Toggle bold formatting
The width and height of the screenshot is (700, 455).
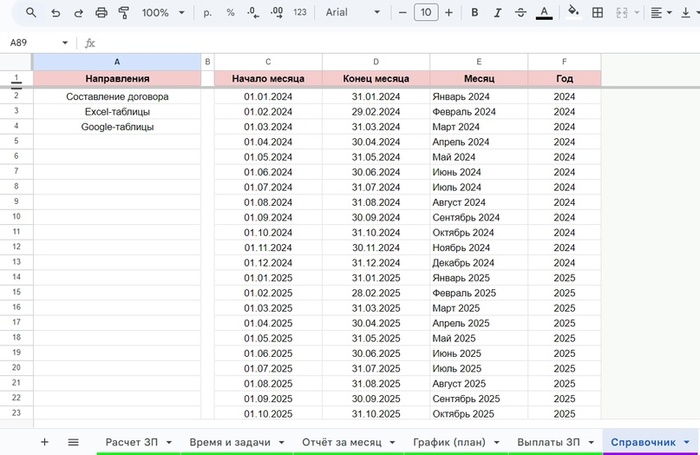click(474, 13)
